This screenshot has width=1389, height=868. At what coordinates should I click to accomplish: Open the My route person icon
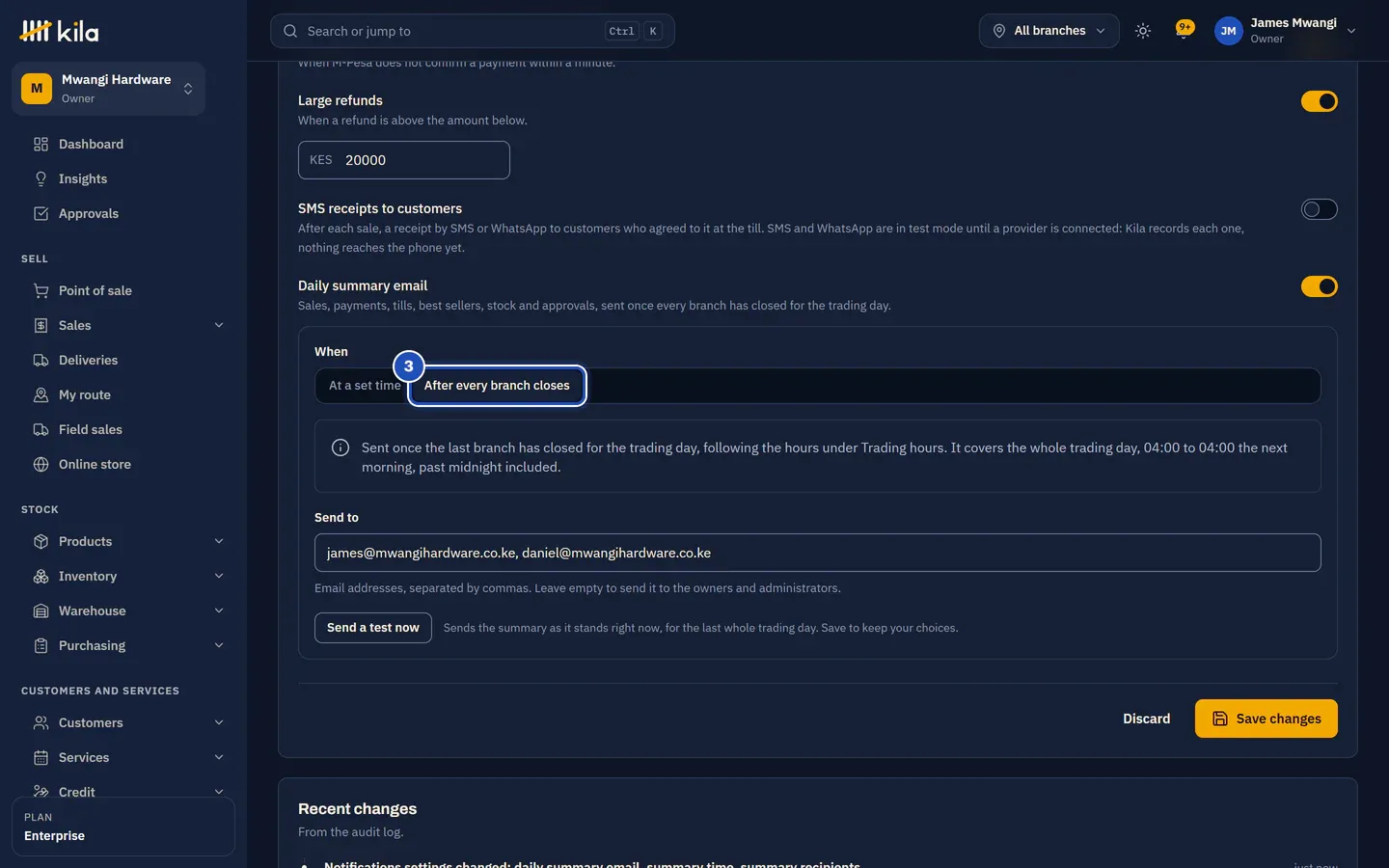[41, 394]
